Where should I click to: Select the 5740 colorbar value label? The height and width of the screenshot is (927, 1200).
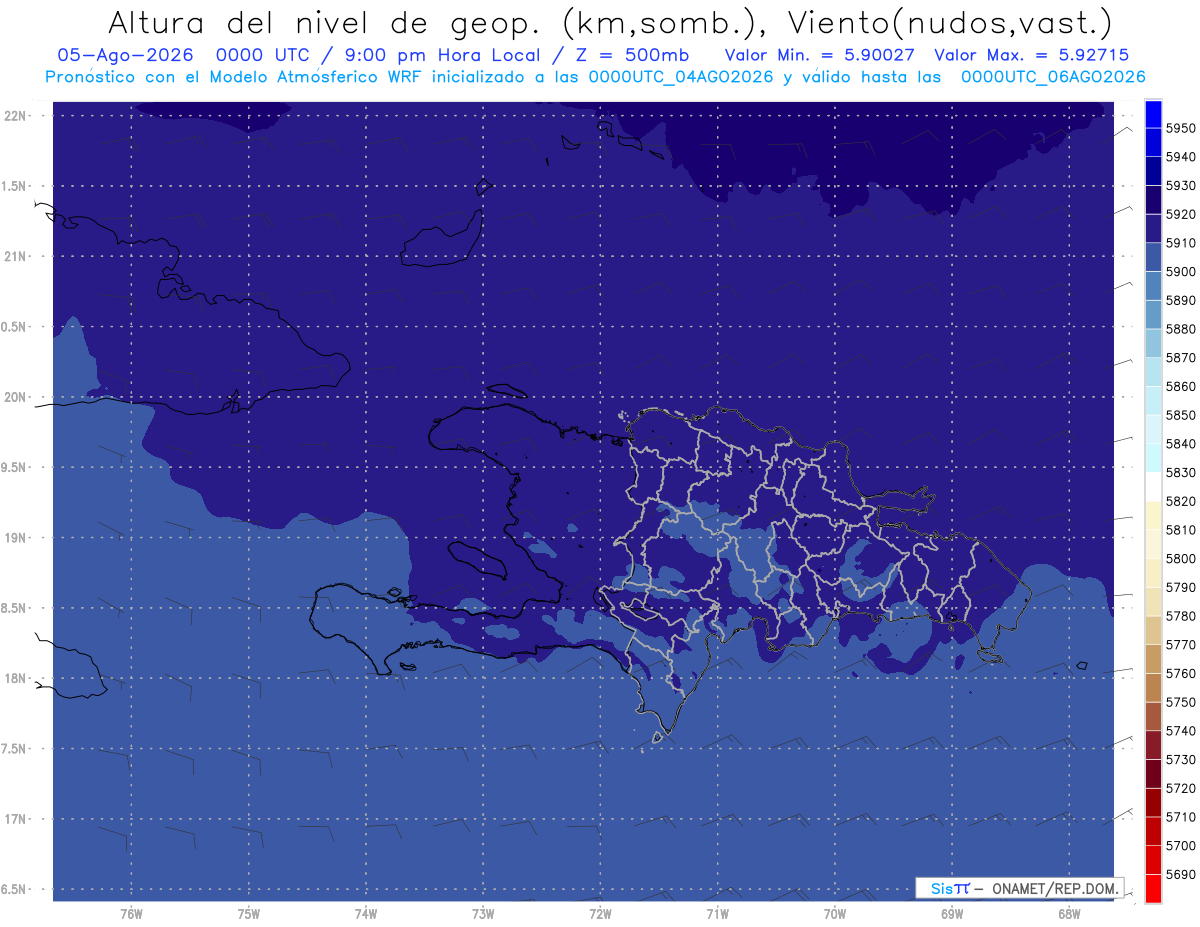click(1180, 731)
